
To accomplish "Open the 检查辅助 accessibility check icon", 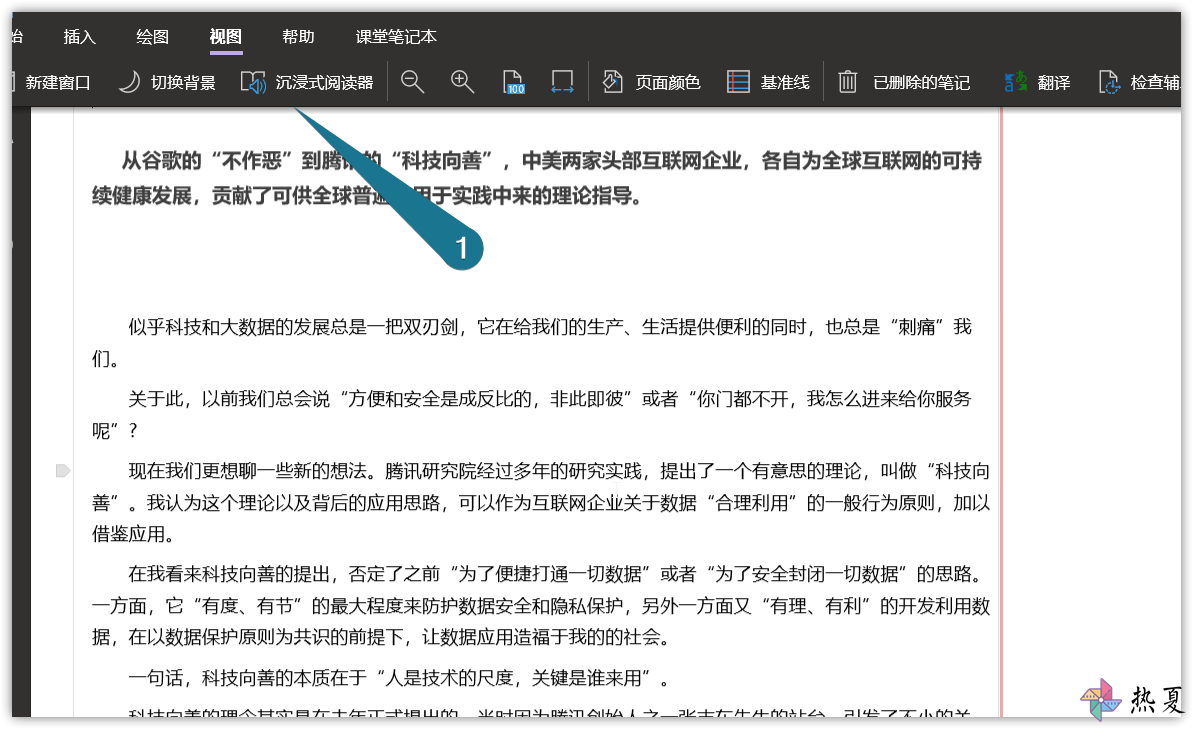I will 1109,82.
